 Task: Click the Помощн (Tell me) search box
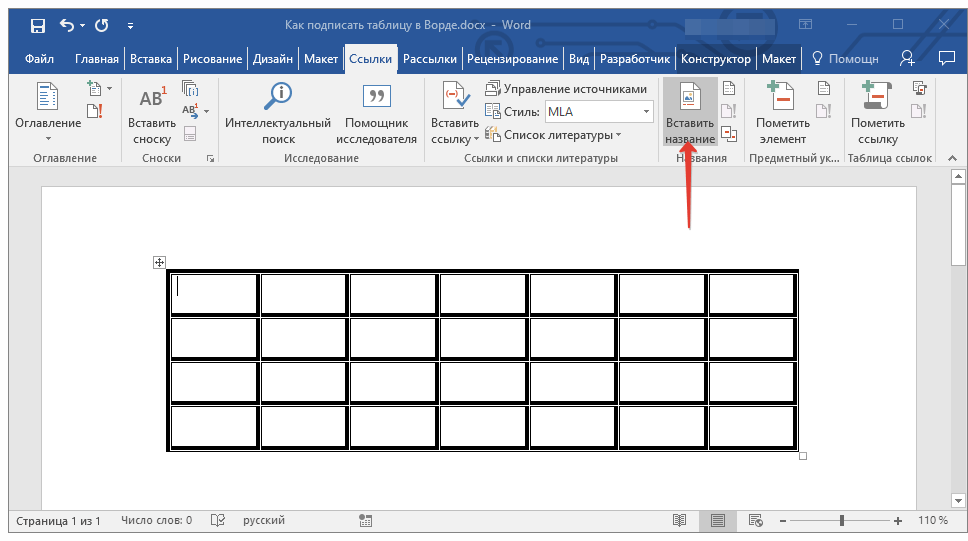click(x=846, y=59)
